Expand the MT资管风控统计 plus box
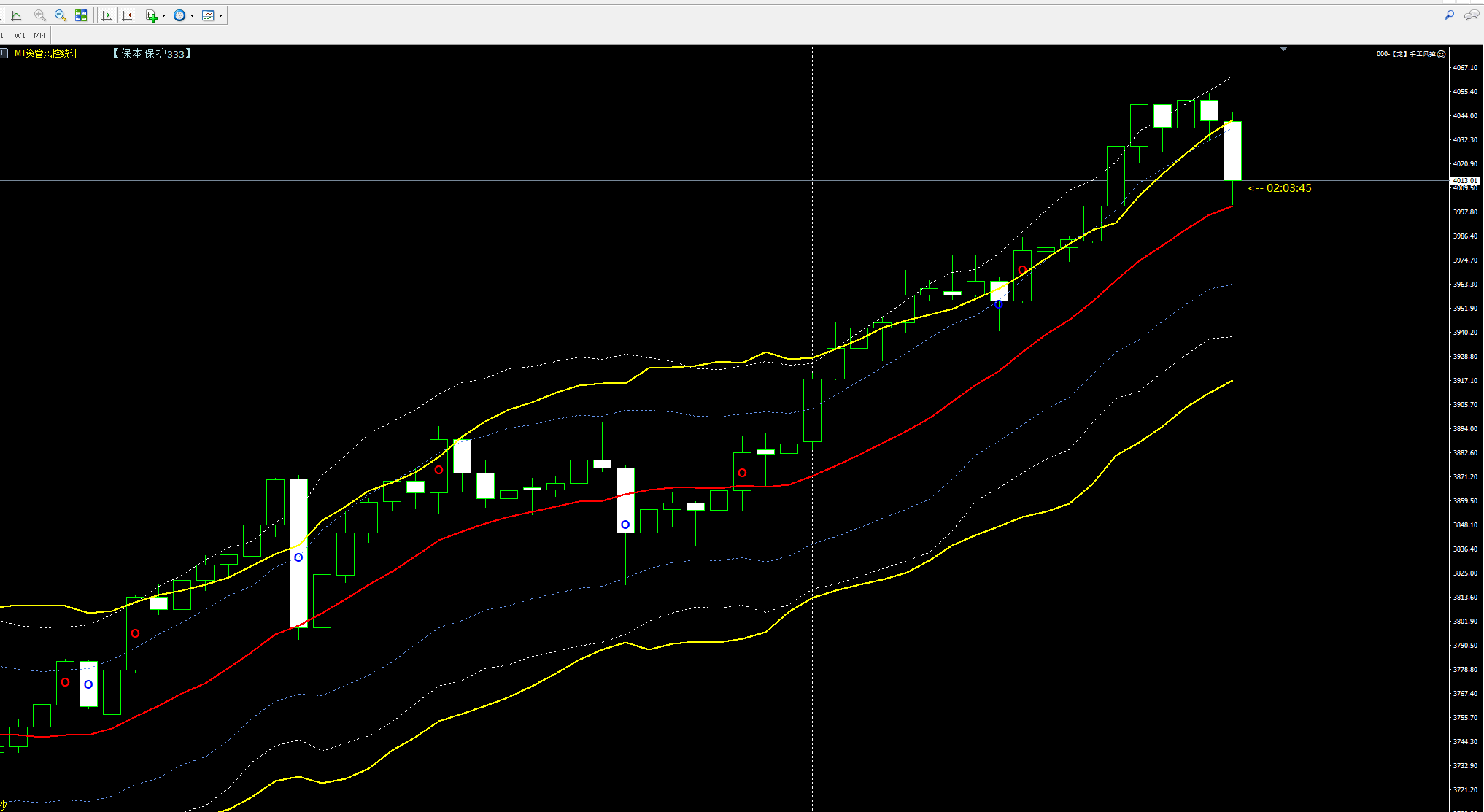Viewport: 1484px width, 812px height. 4,53
